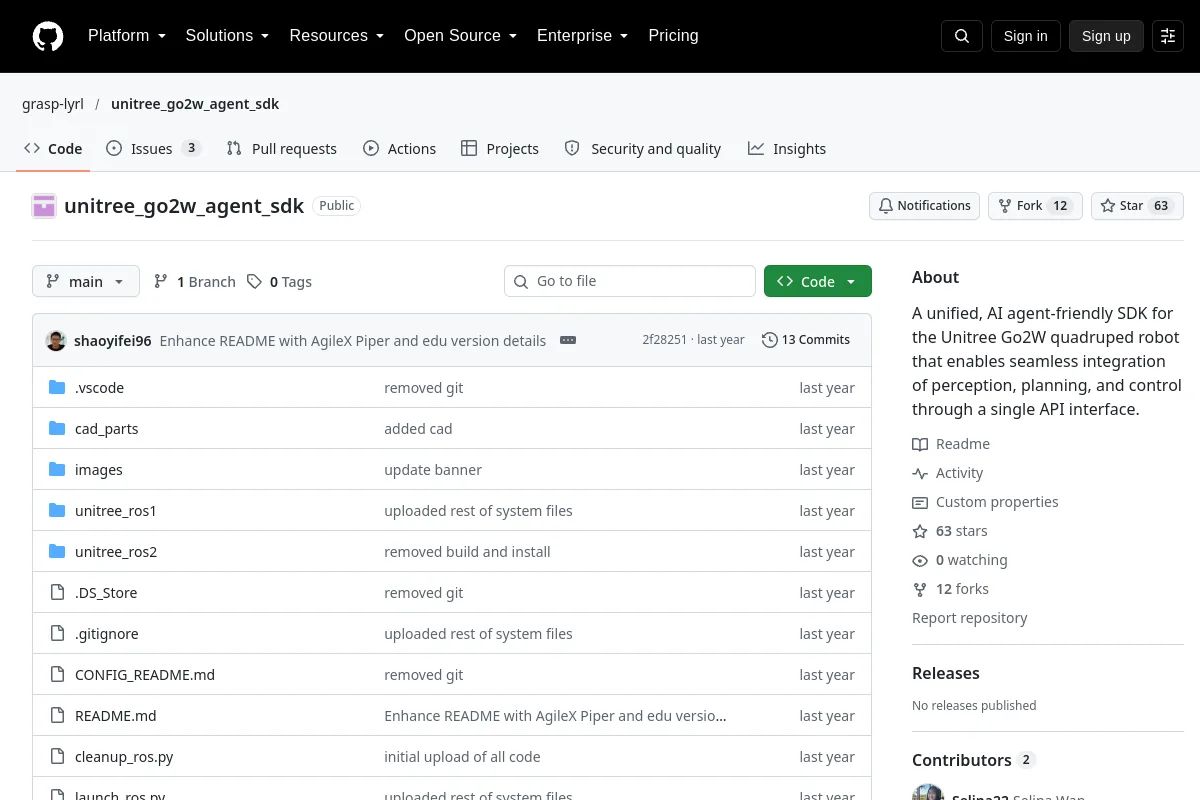
Task: Click the unitree_ros2 folder icon
Action: pyautogui.click(x=57, y=552)
